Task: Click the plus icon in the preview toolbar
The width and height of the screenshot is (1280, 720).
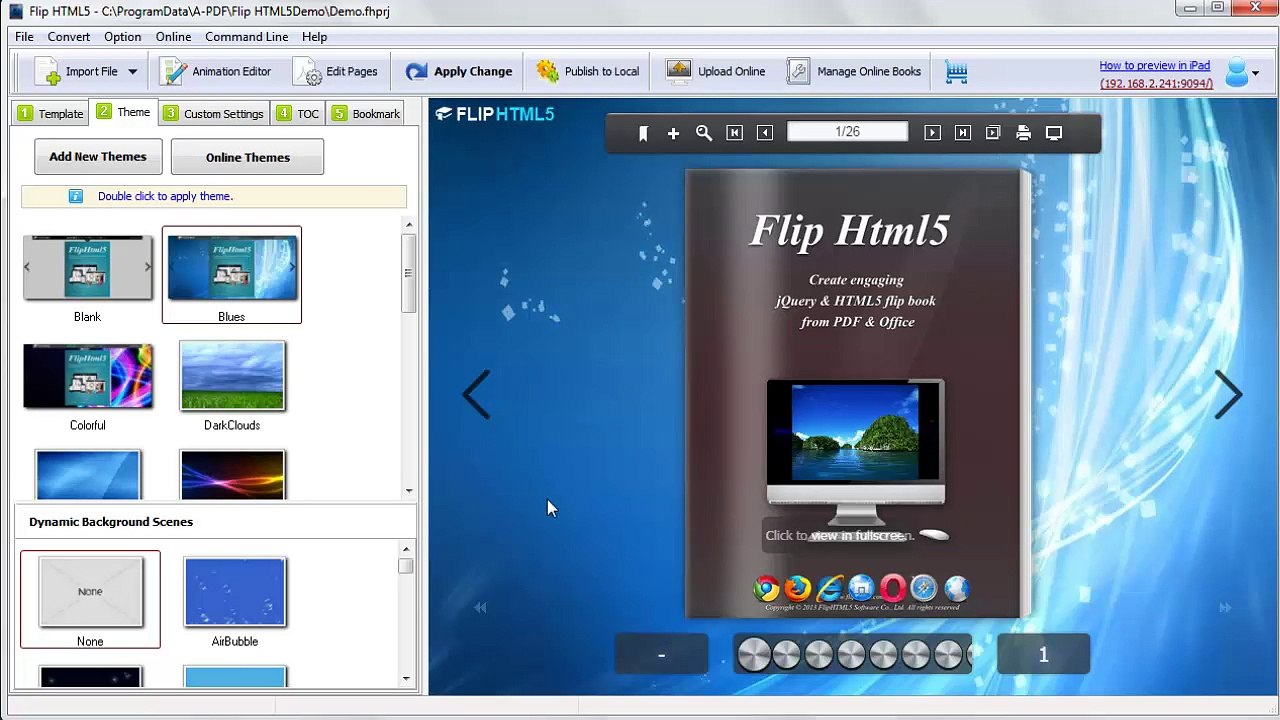Action: [x=673, y=133]
